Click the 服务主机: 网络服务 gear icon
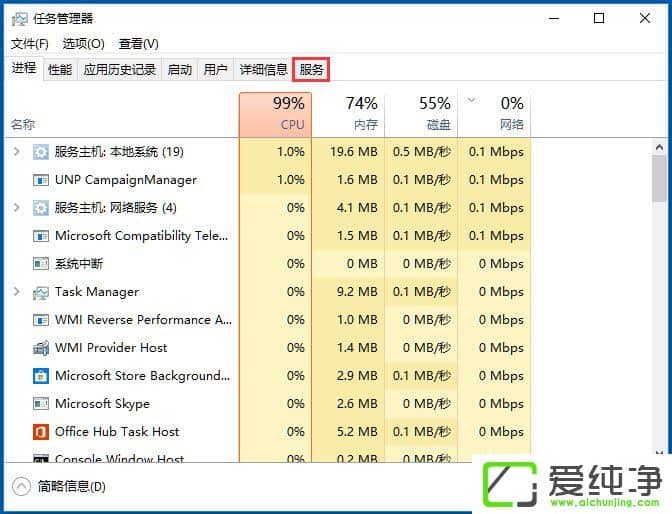The height and width of the screenshot is (514, 672). 41,208
